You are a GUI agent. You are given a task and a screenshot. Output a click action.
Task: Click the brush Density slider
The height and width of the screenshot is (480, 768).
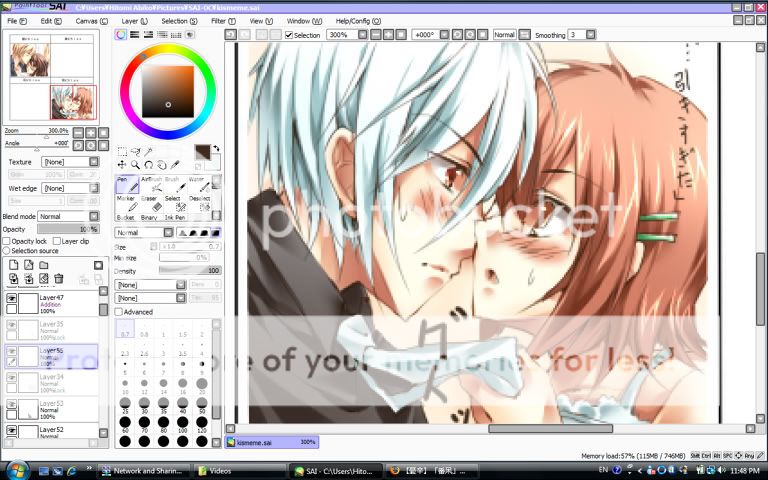tap(190, 270)
